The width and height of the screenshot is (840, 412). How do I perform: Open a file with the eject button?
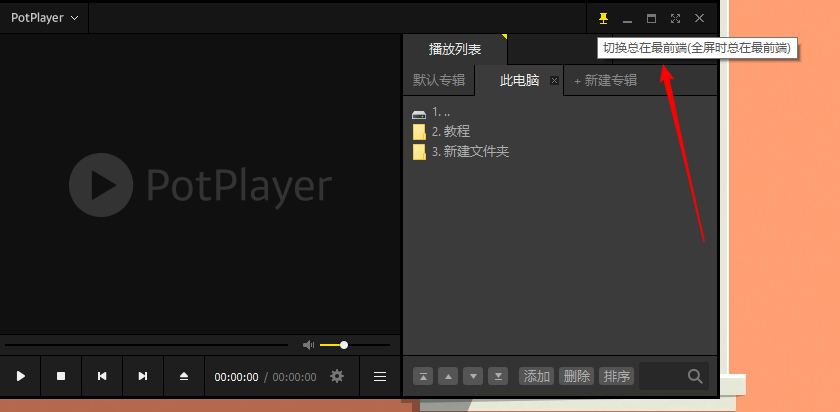point(184,376)
